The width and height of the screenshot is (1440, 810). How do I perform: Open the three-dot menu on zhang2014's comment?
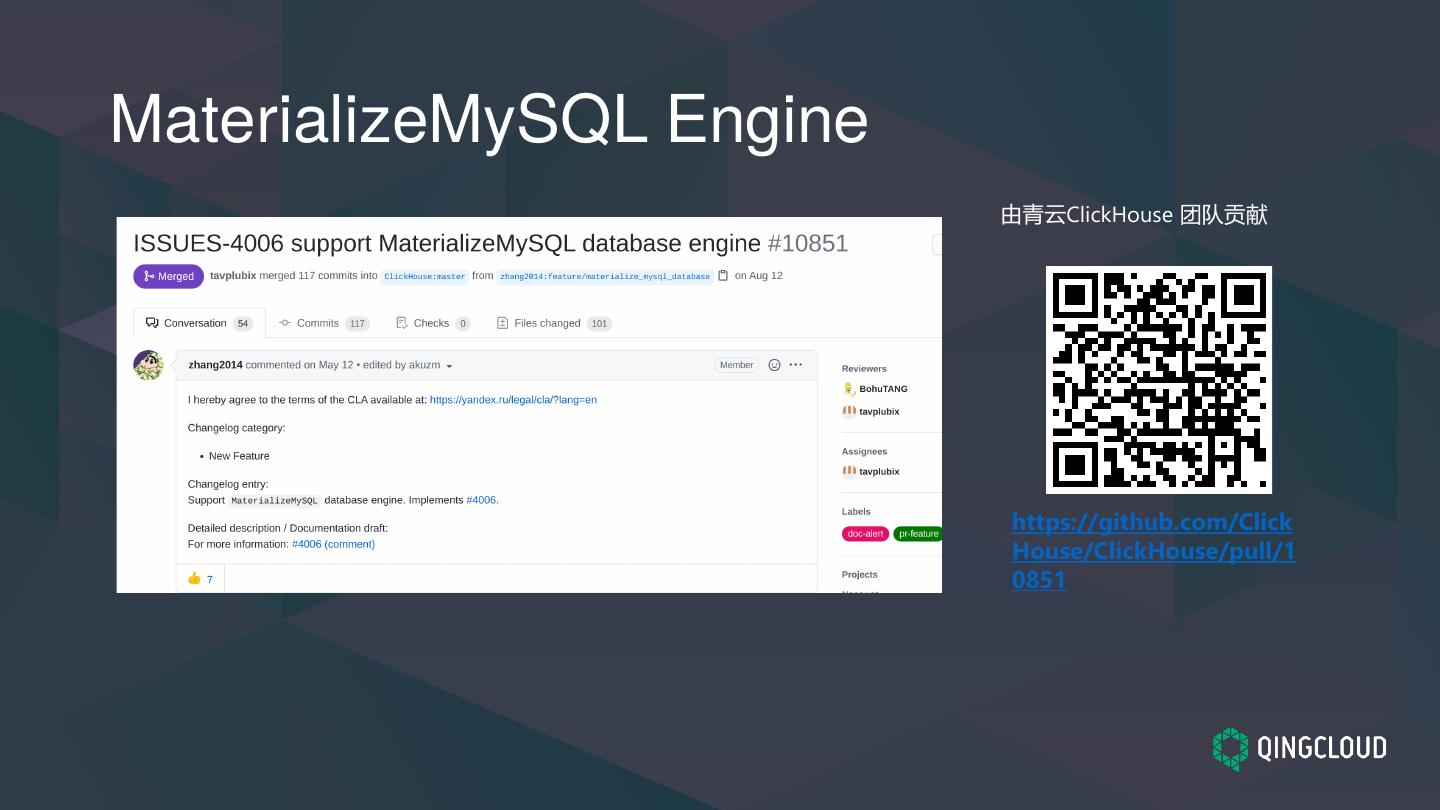coord(796,365)
